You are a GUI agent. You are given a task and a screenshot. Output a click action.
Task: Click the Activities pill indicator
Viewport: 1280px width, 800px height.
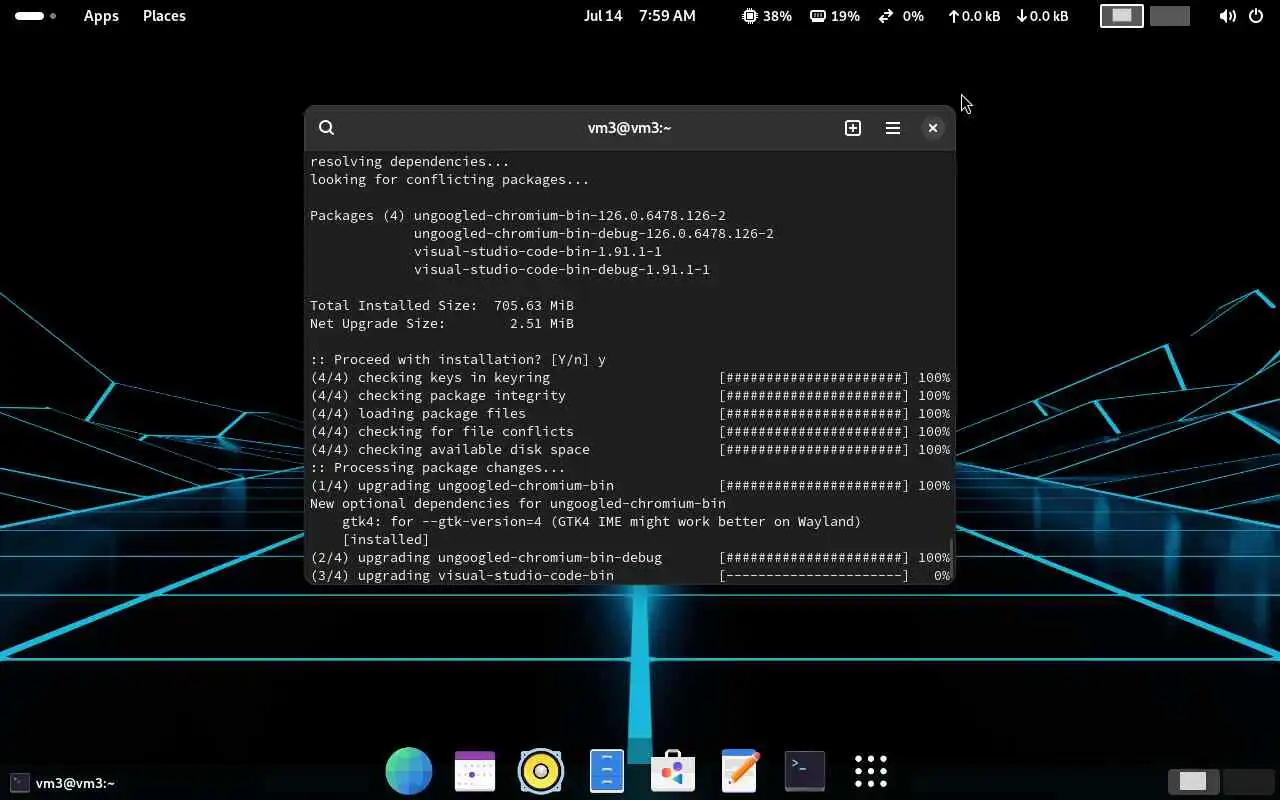tap(35, 16)
